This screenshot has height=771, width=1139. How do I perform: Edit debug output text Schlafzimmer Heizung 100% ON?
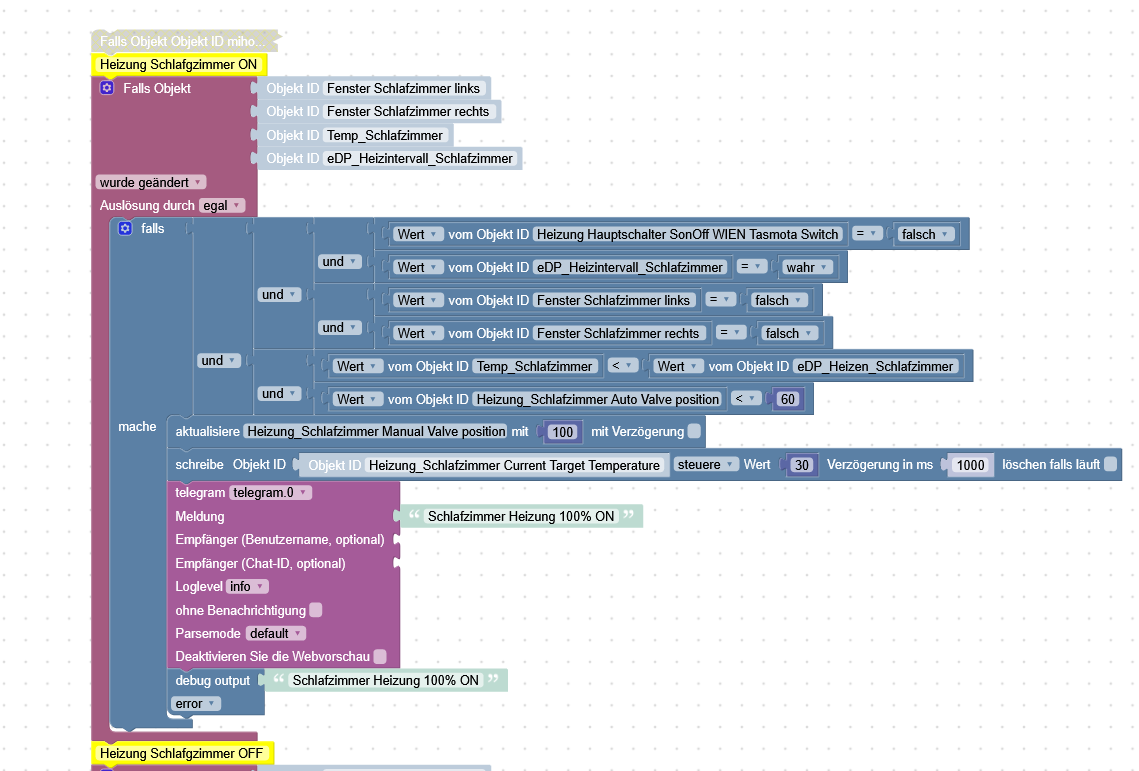click(x=386, y=680)
